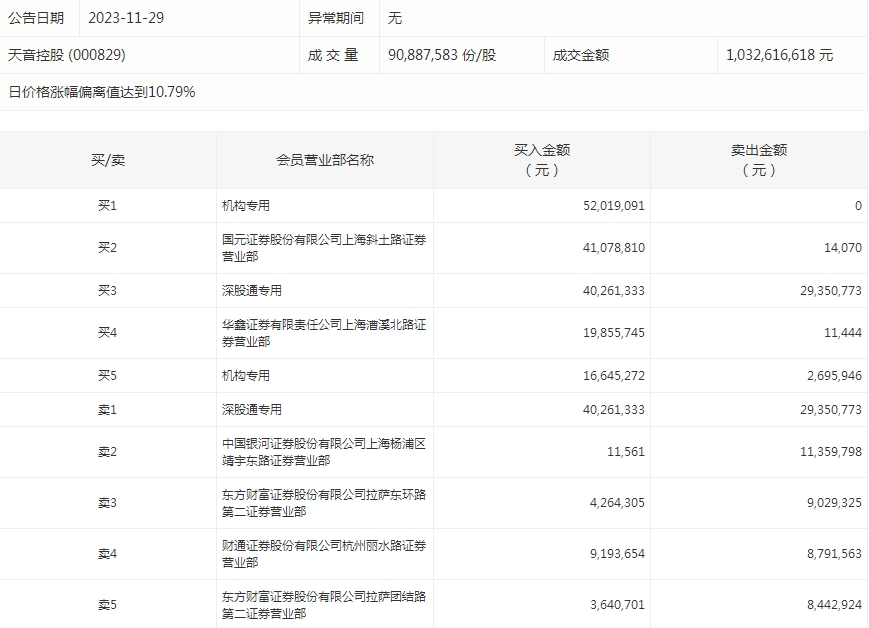
Task: Click sell amount 11,359,798
Action: coord(831,452)
